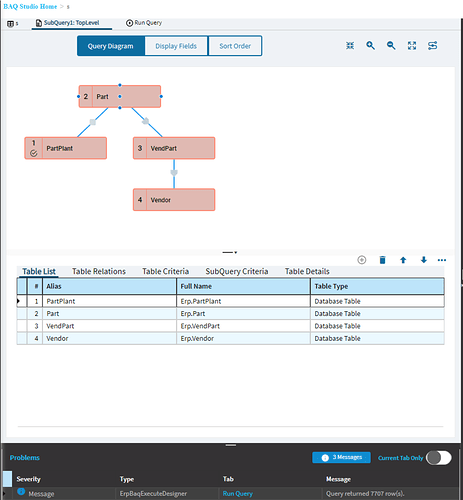Follow the Run Query link in Problems

click(x=238, y=494)
